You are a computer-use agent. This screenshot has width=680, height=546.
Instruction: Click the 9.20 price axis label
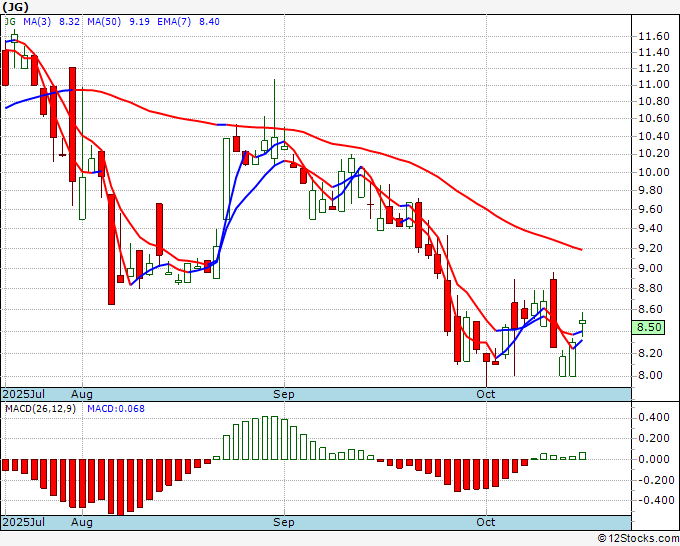pos(651,248)
